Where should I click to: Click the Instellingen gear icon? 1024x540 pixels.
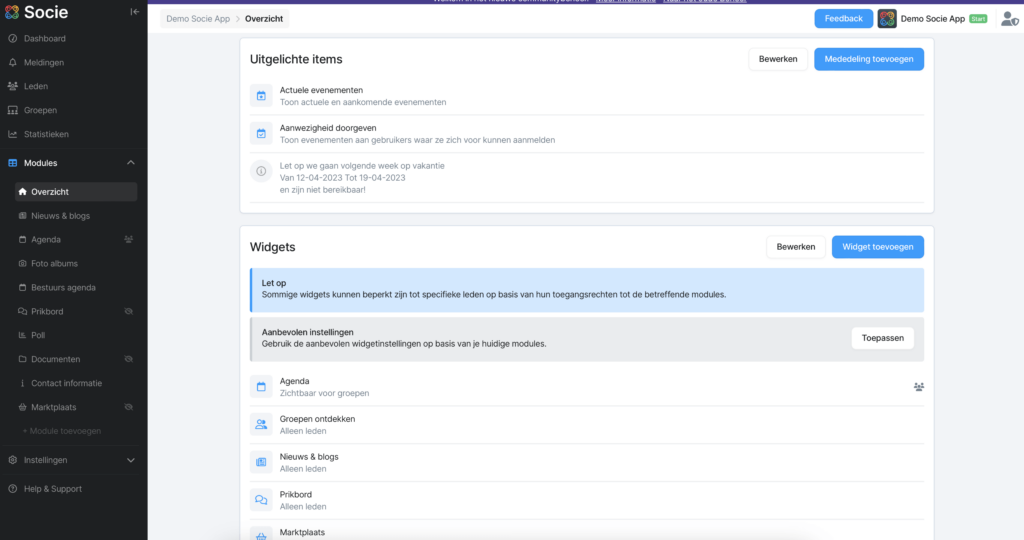(12, 460)
